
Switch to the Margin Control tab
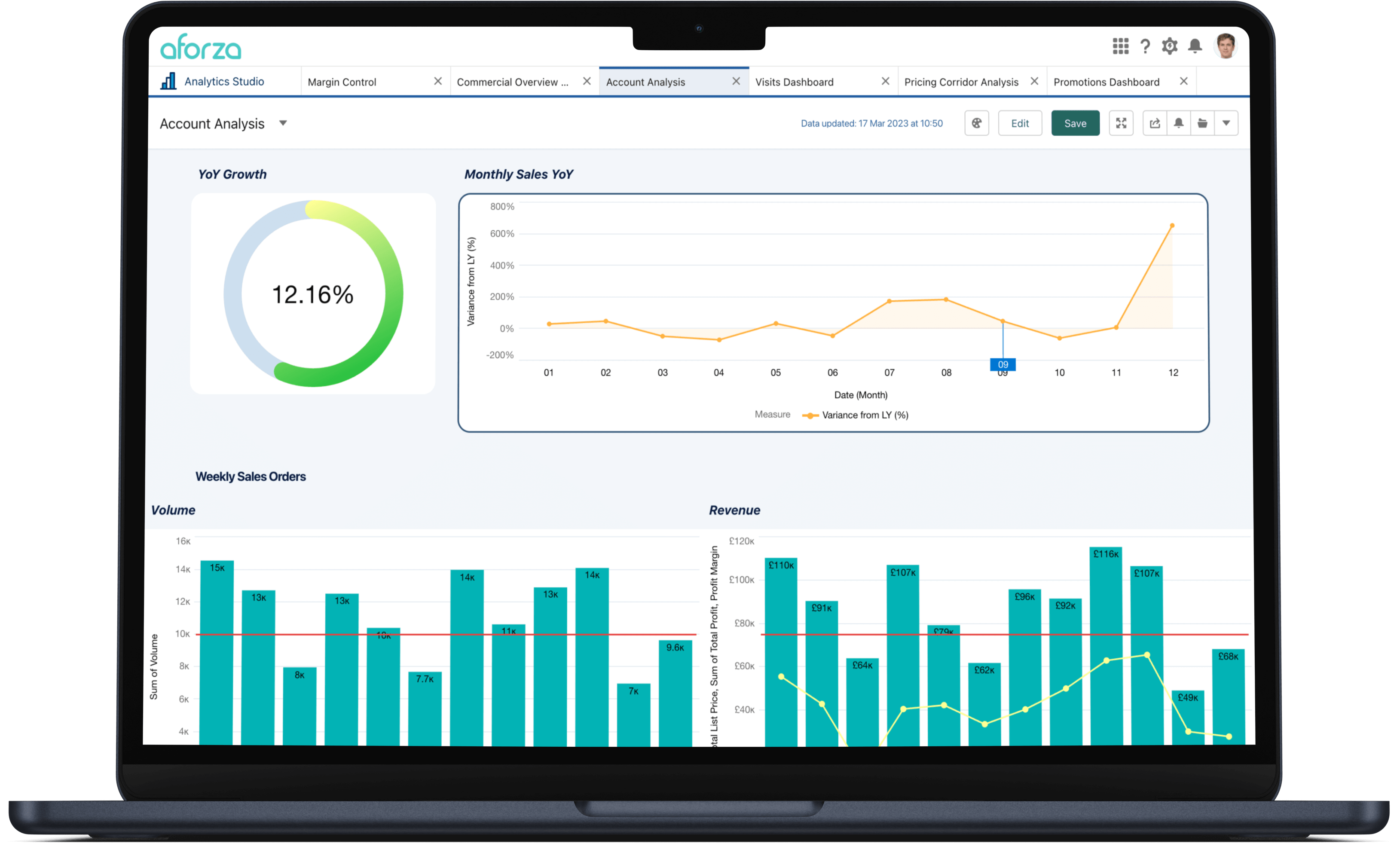point(342,82)
